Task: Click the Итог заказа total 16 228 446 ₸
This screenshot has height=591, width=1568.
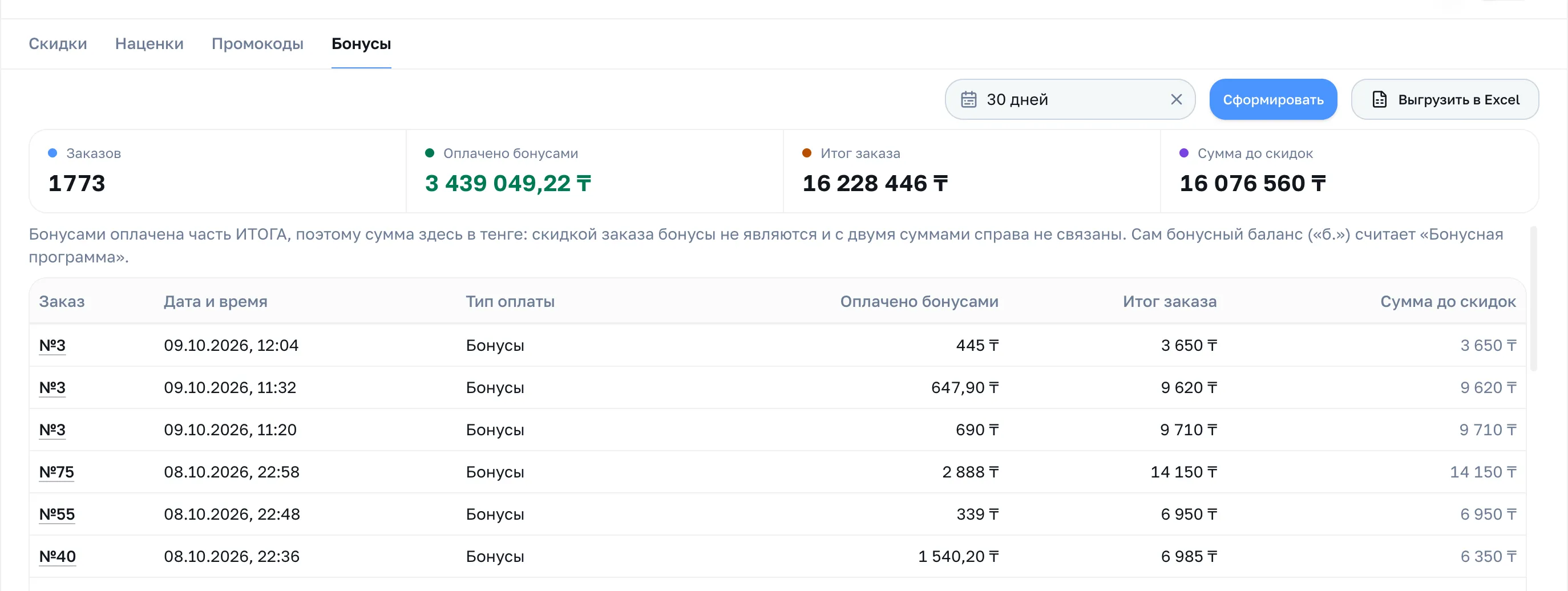Action: (875, 183)
